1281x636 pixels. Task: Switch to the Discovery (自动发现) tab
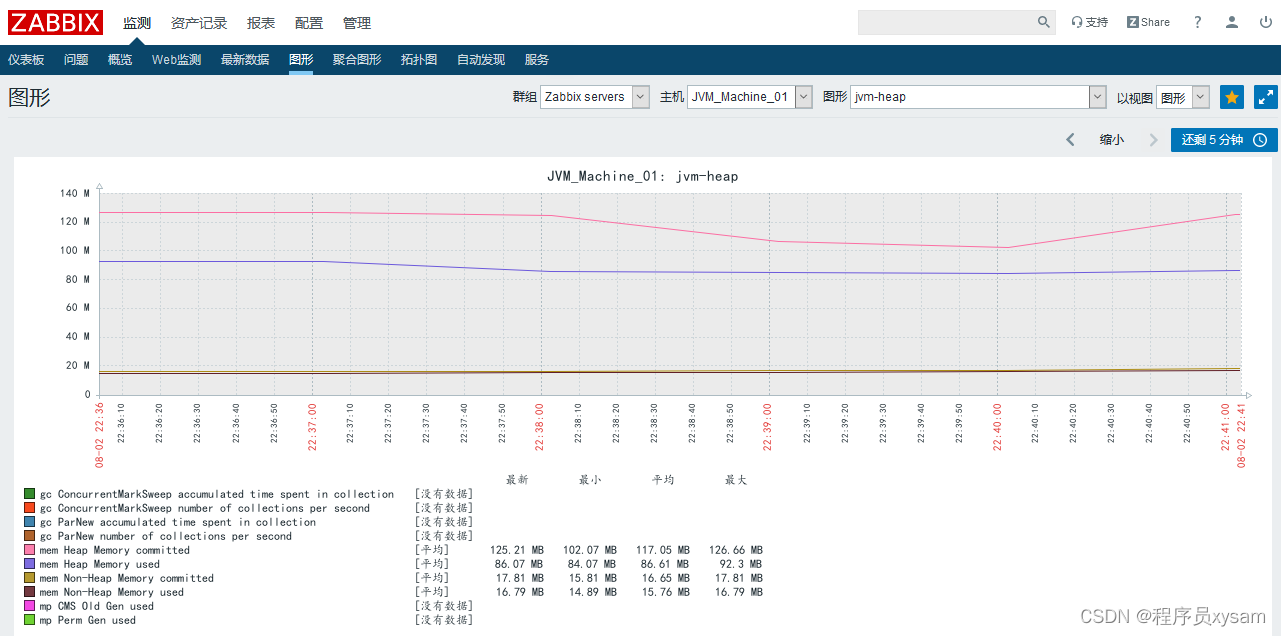481,60
